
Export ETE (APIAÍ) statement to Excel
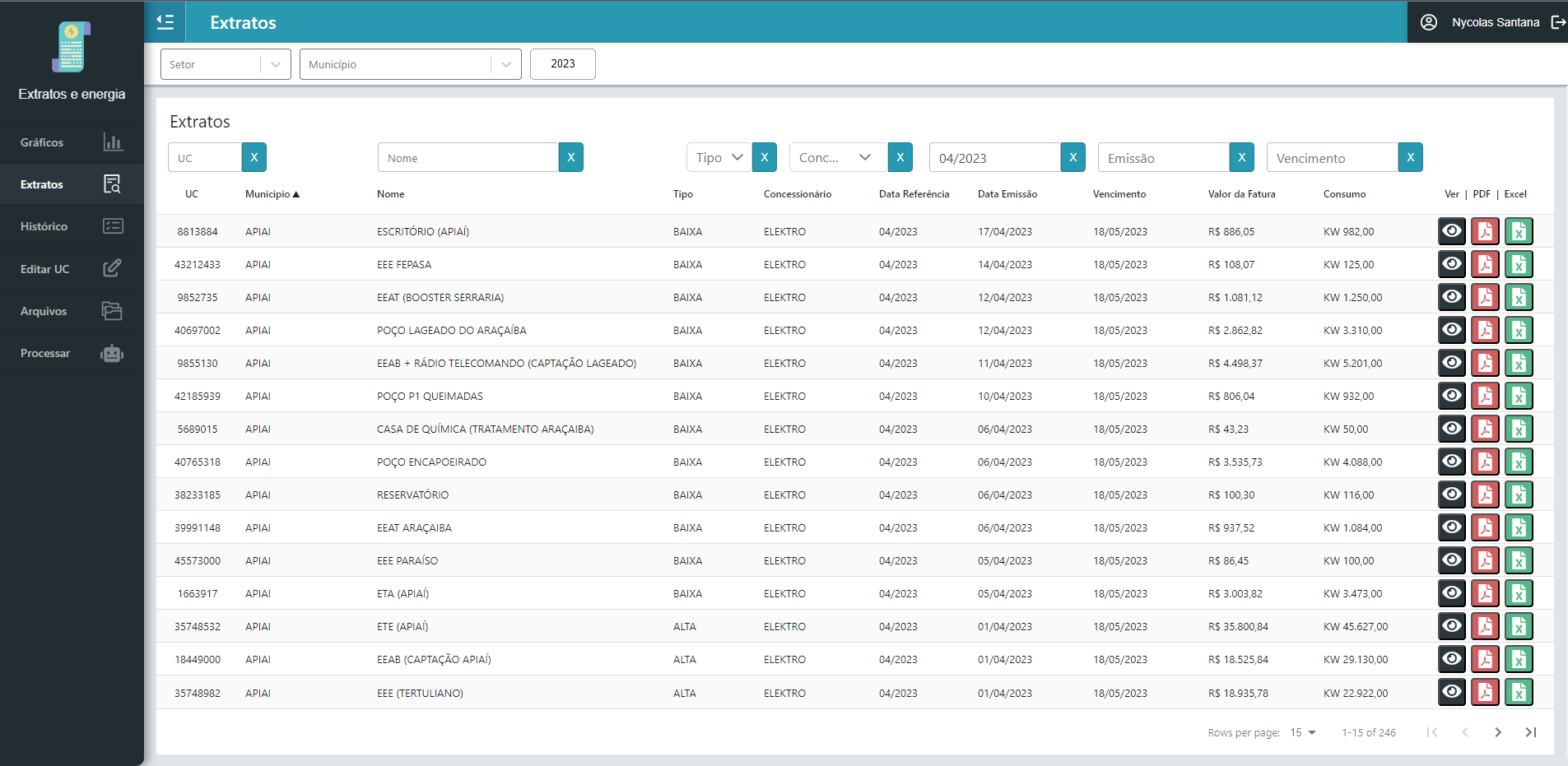[1519, 626]
